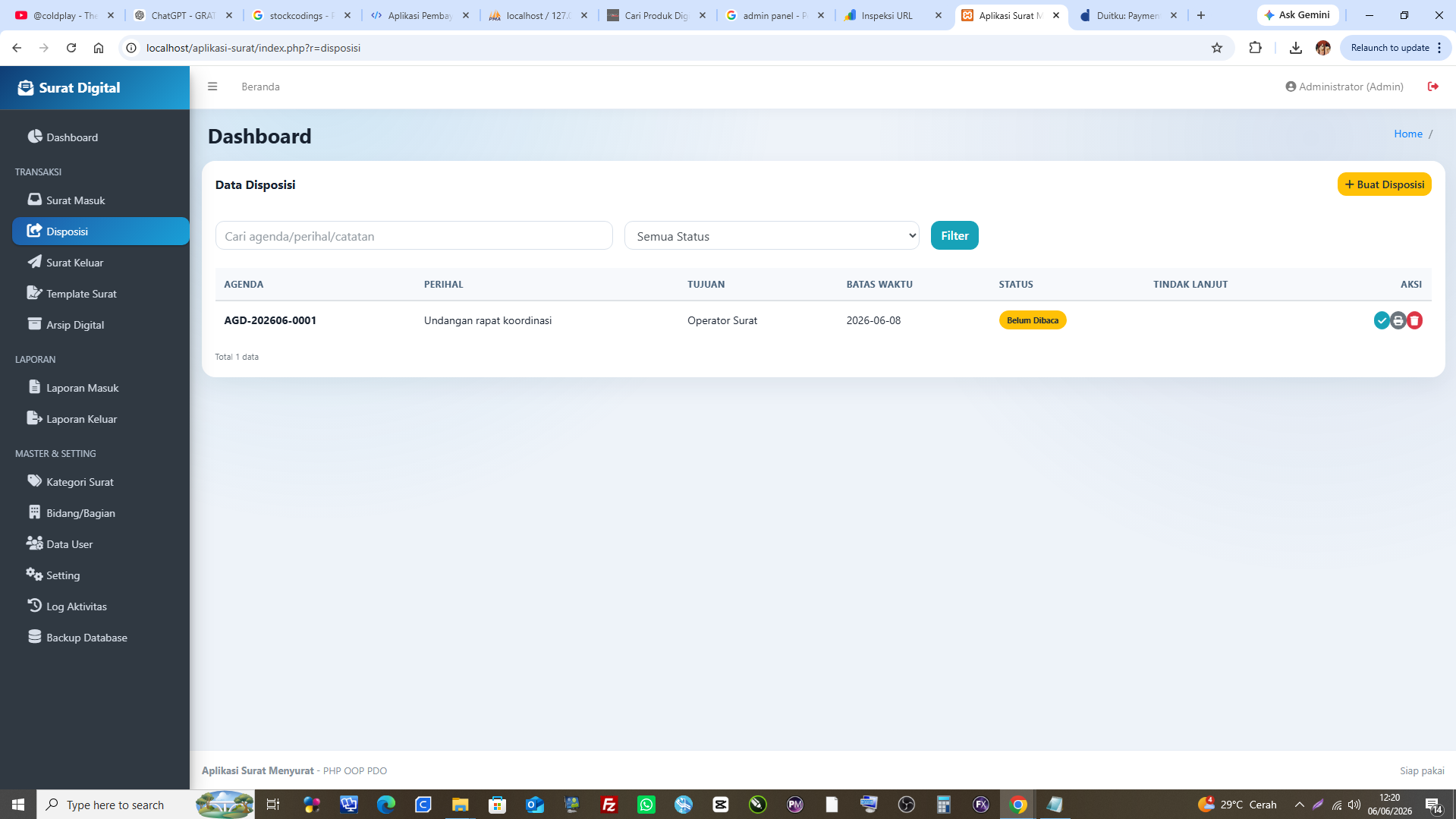Click the Beranda link in the top bar
This screenshot has width=1456, height=819.
pyautogui.click(x=260, y=87)
